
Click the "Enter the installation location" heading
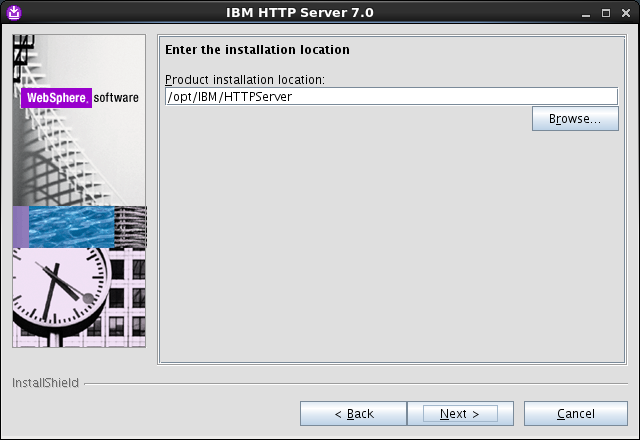(x=257, y=50)
